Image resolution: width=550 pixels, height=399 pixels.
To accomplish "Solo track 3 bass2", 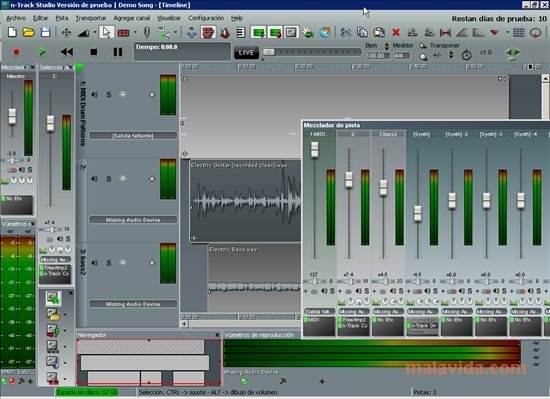I will tap(109, 263).
